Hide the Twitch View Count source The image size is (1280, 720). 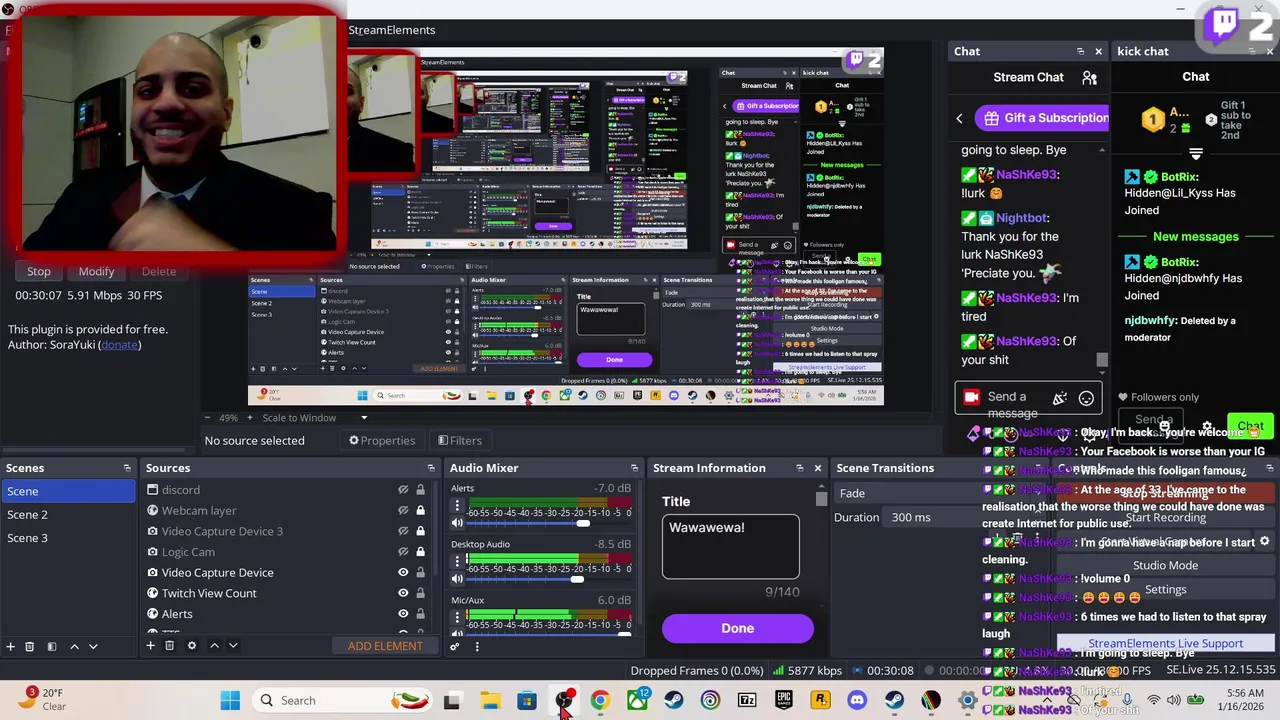click(403, 593)
